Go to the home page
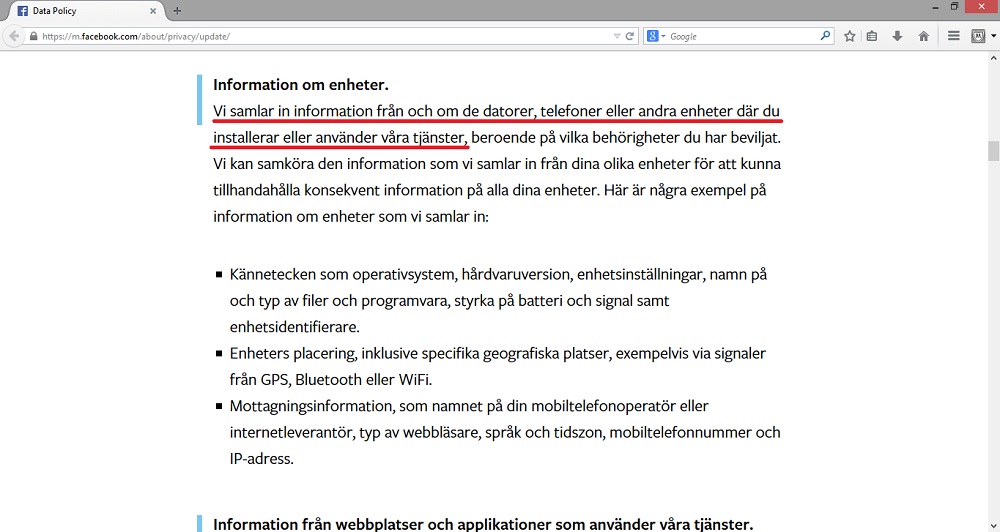1000x532 pixels. pyautogui.click(x=923, y=36)
